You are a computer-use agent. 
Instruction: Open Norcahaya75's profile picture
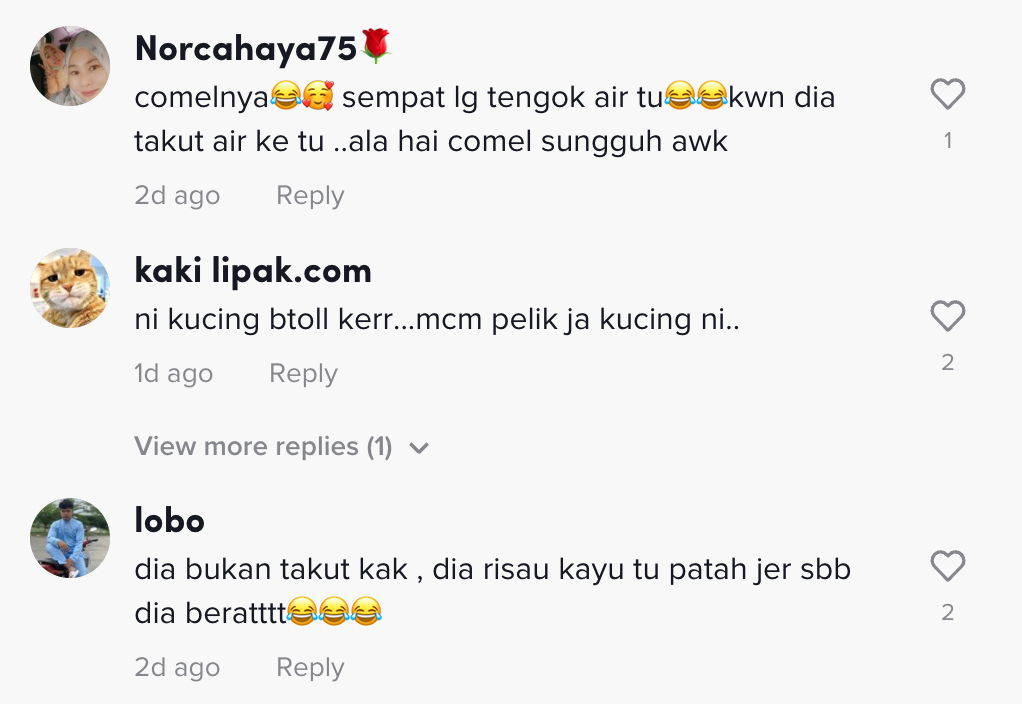point(70,66)
